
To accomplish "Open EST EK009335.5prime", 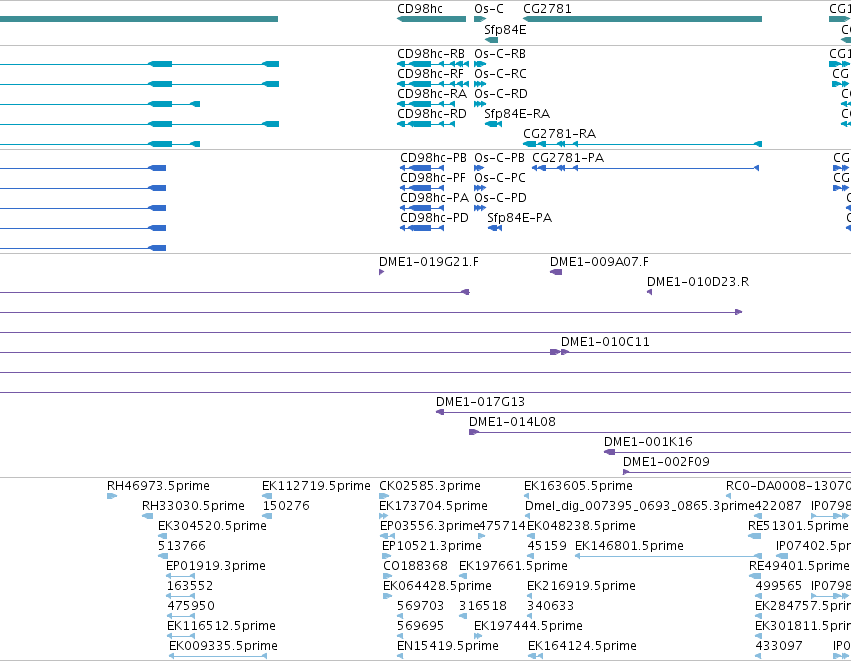I will click(x=223, y=647).
